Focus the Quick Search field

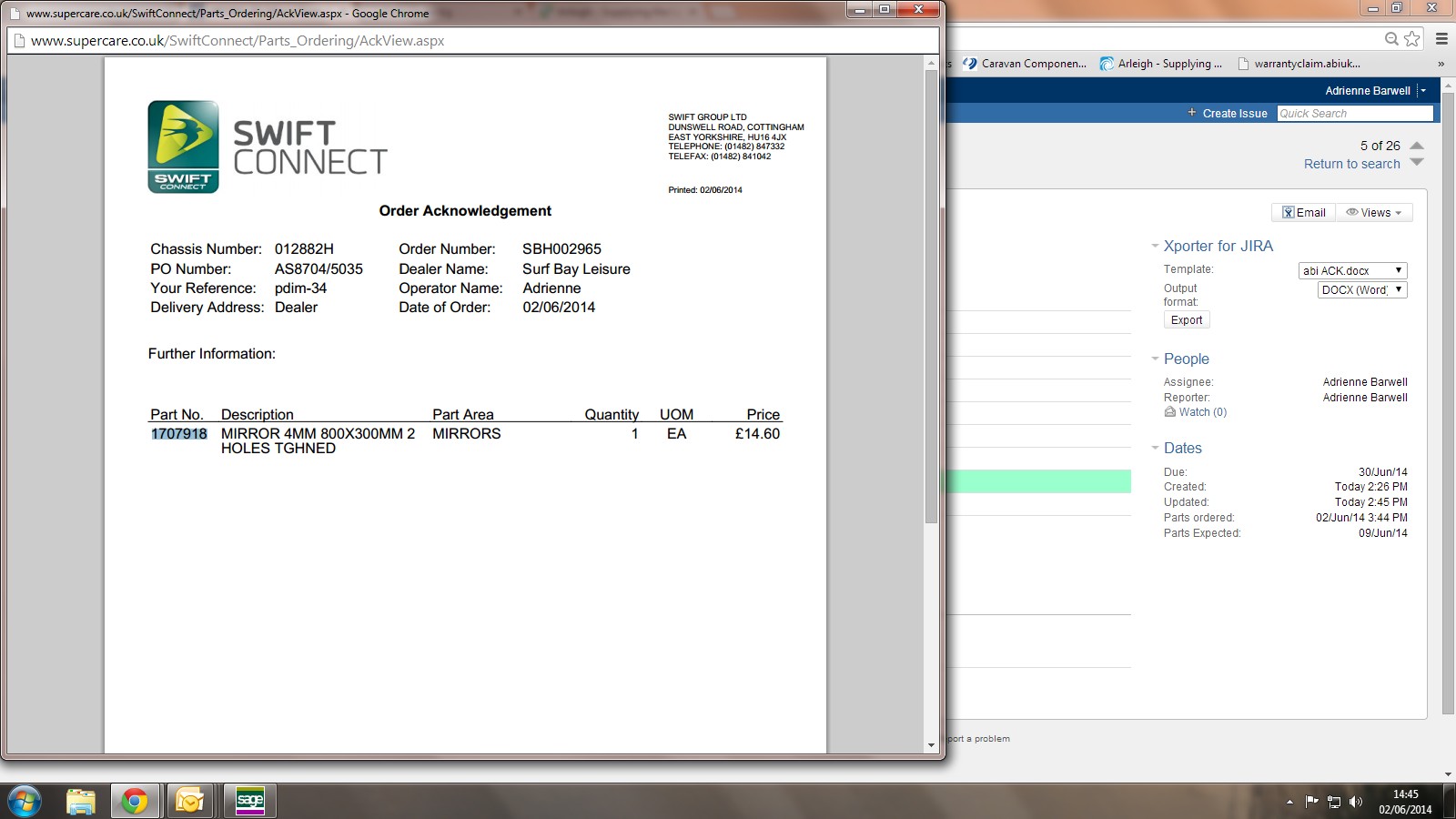coord(1354,114)
